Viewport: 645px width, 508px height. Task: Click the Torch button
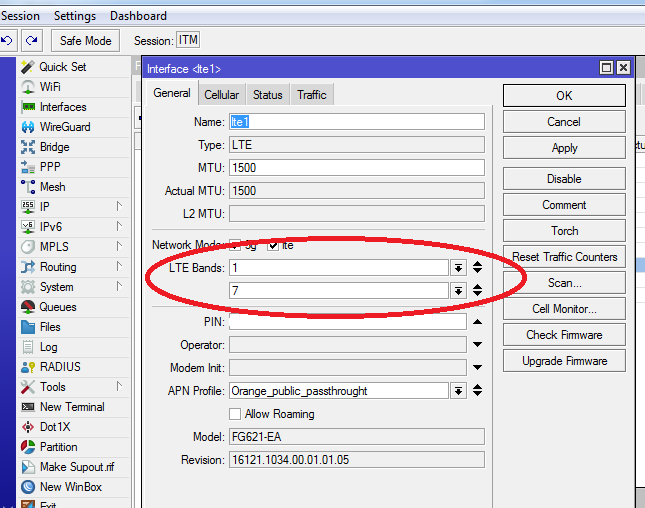click(x=564, y=231)
